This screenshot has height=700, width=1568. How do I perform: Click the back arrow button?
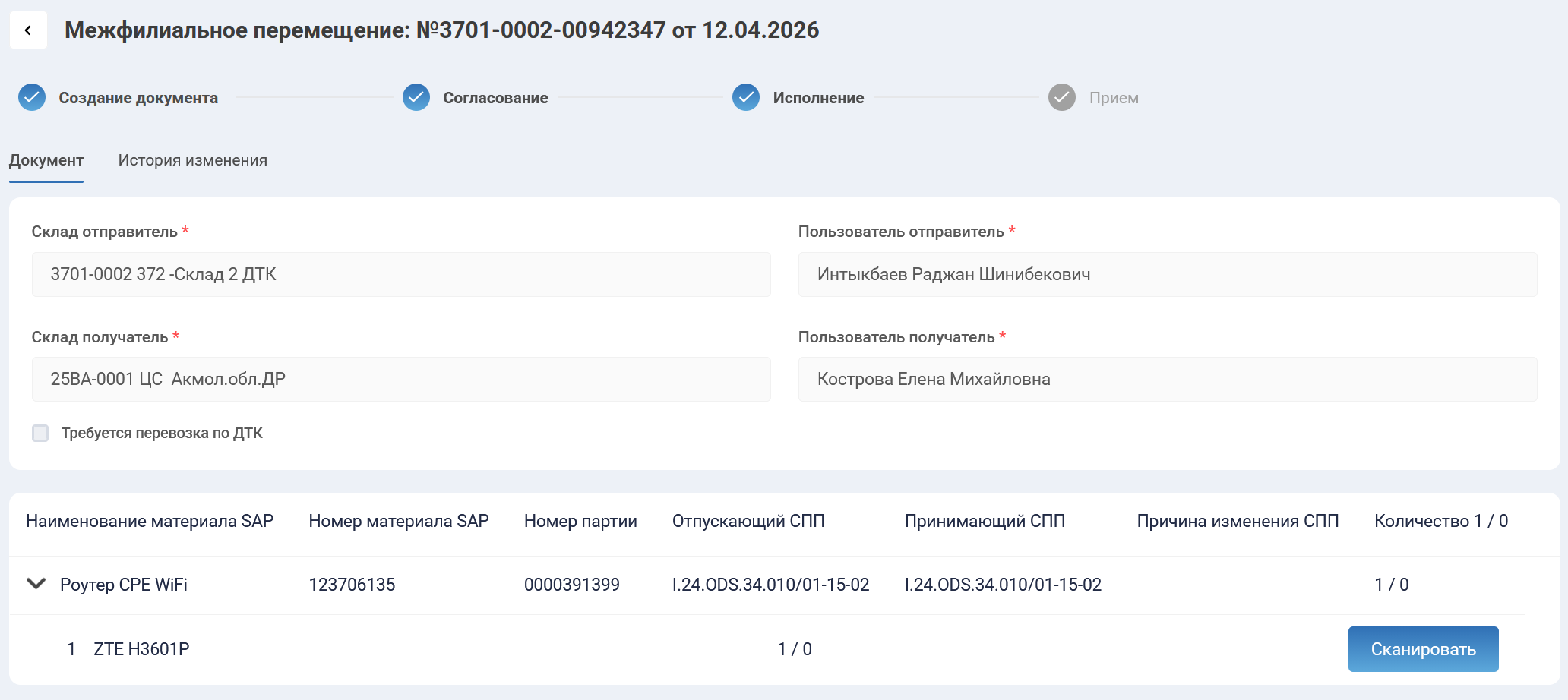click(x=28, y=30)
